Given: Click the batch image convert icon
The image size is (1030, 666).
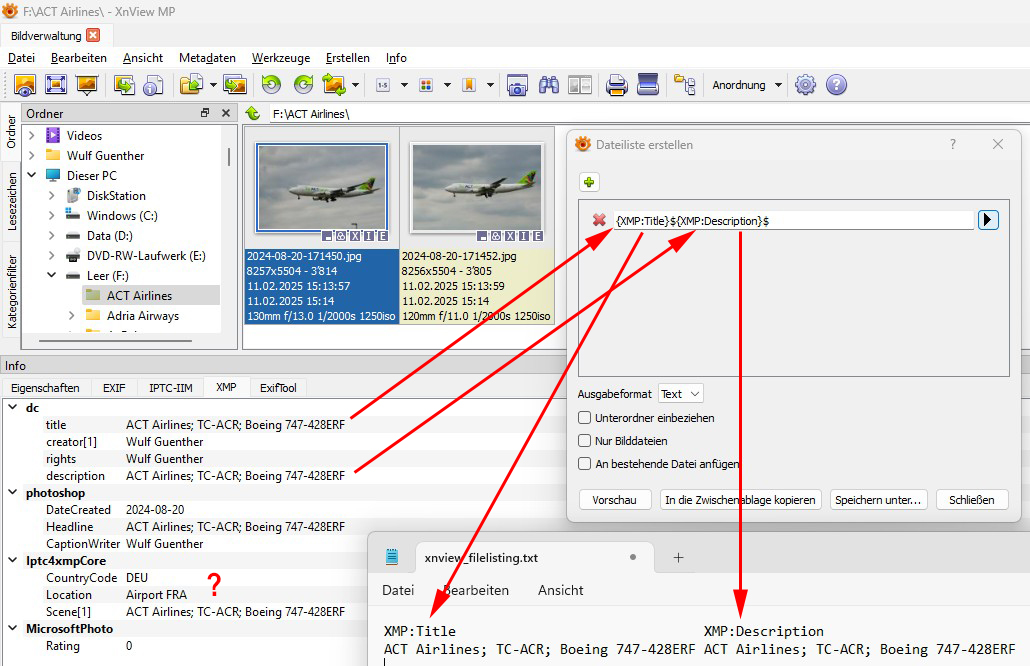Looking at the screenshot, I should coord(235,85).
